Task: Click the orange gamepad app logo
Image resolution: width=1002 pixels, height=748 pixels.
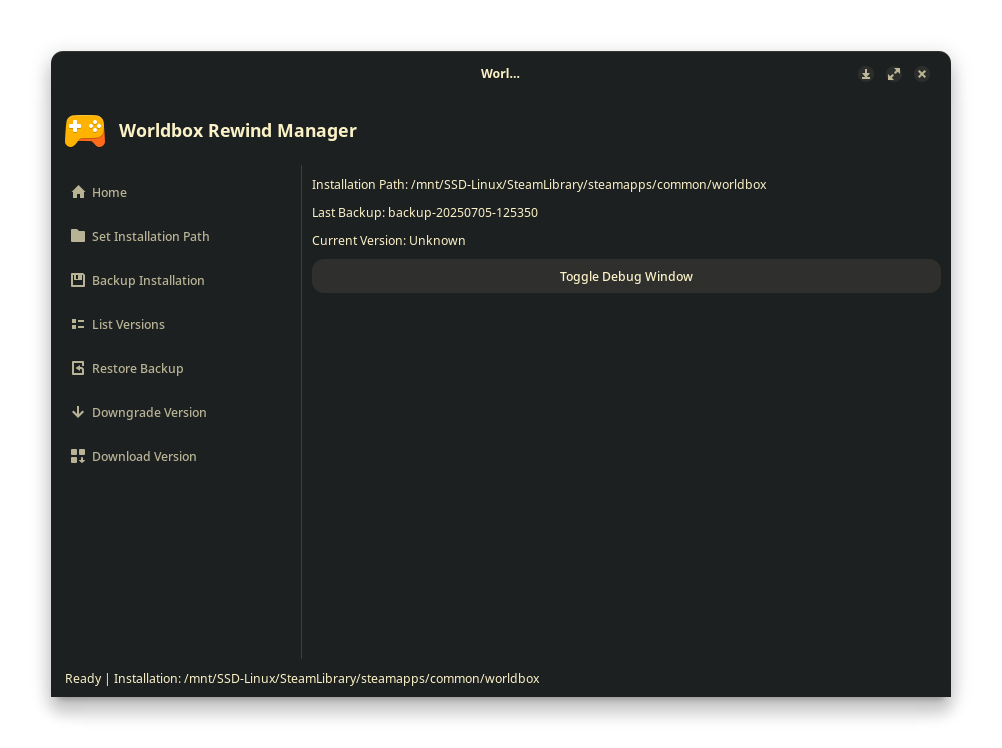Action: pos(85,130)
